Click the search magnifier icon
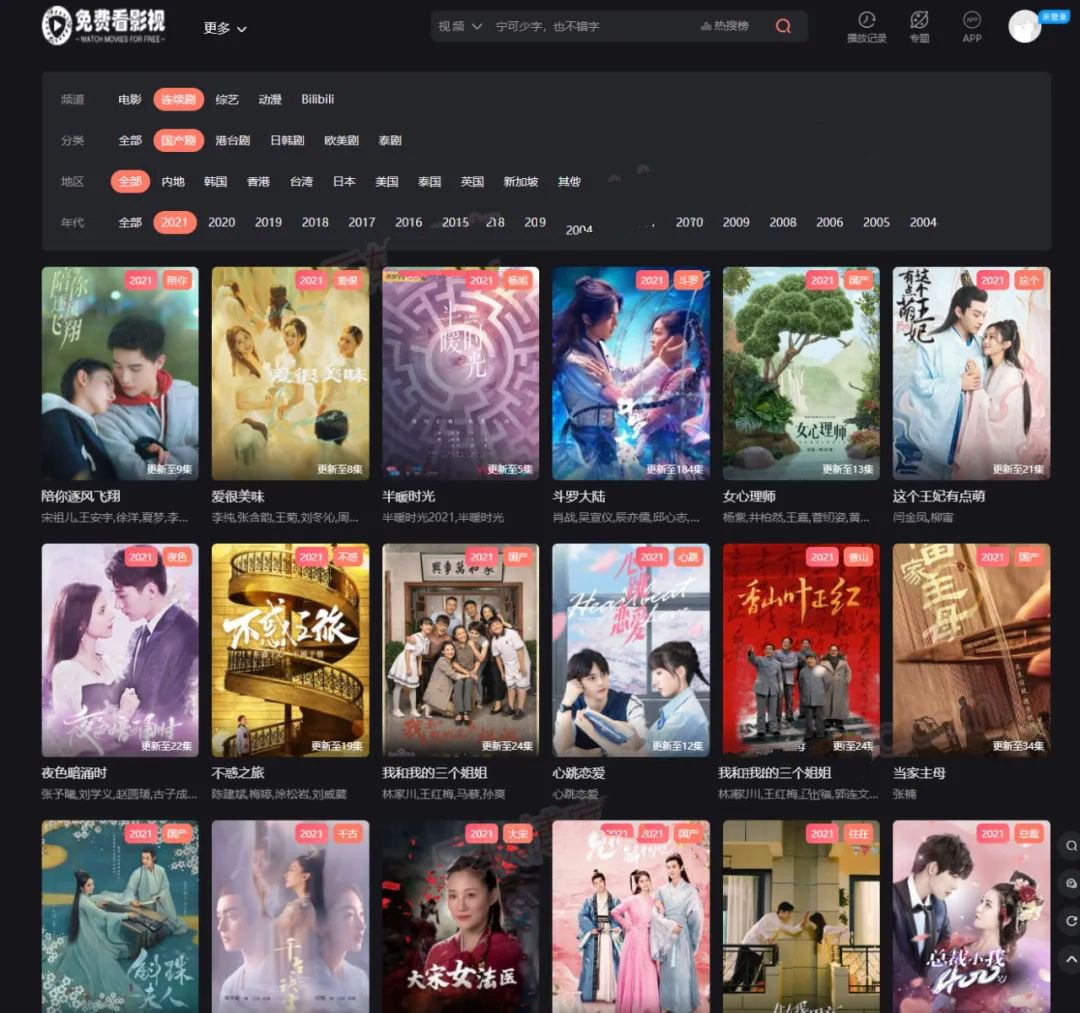1080x1013 pixels. (783, 26)
